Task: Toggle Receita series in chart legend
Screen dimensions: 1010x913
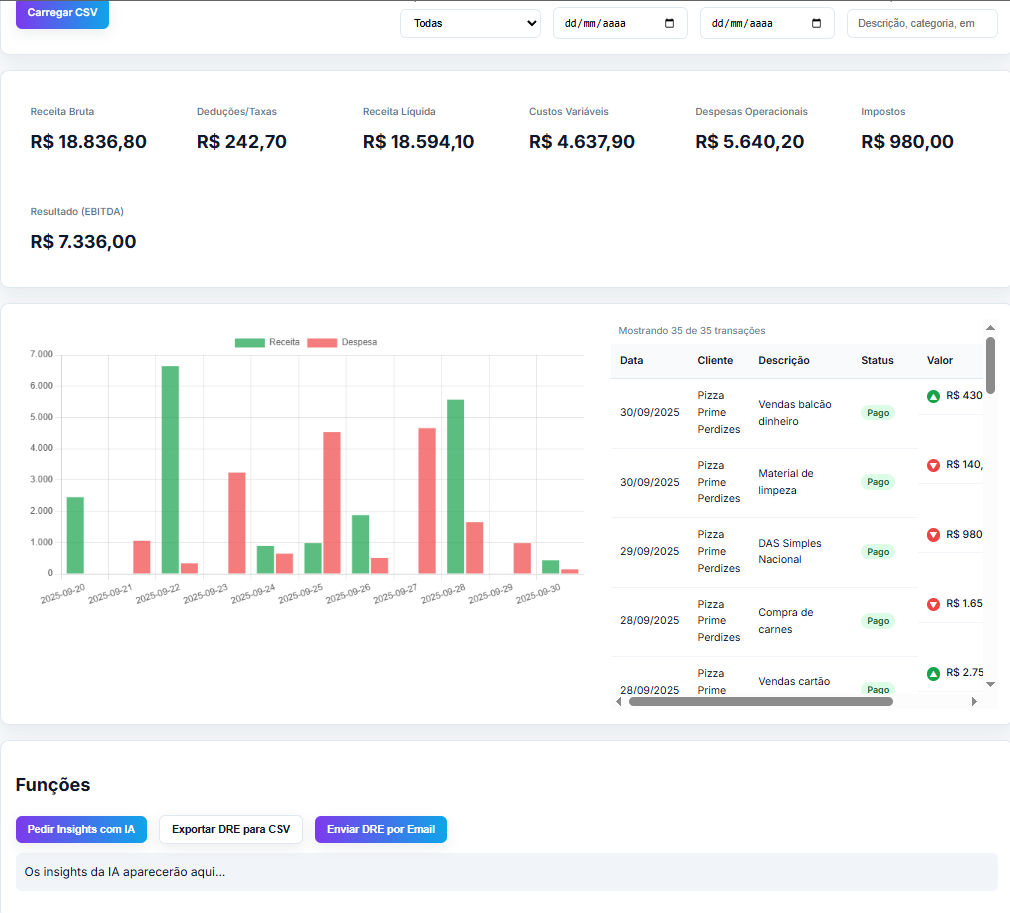Action: pyautogui.click(x=266, y=342)
